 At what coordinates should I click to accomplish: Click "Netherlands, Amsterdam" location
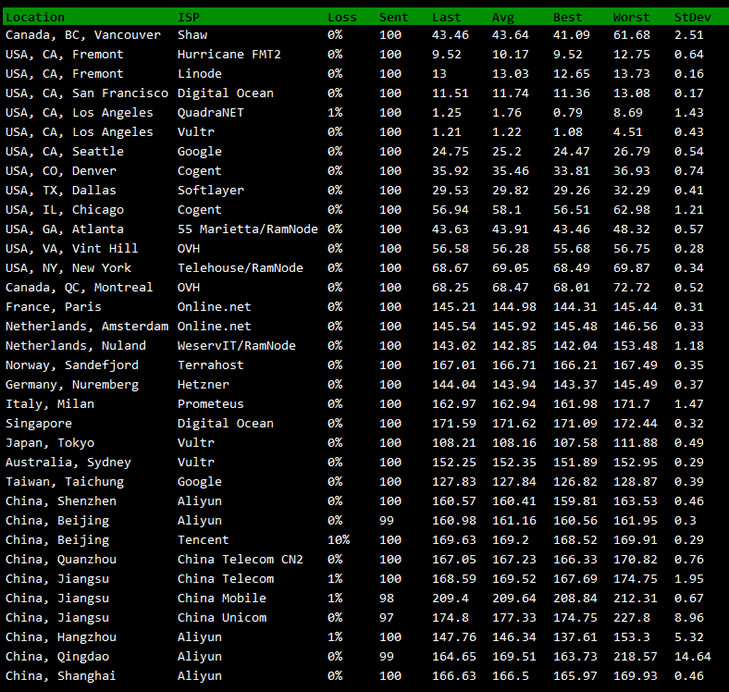click(x=86, y=326)
